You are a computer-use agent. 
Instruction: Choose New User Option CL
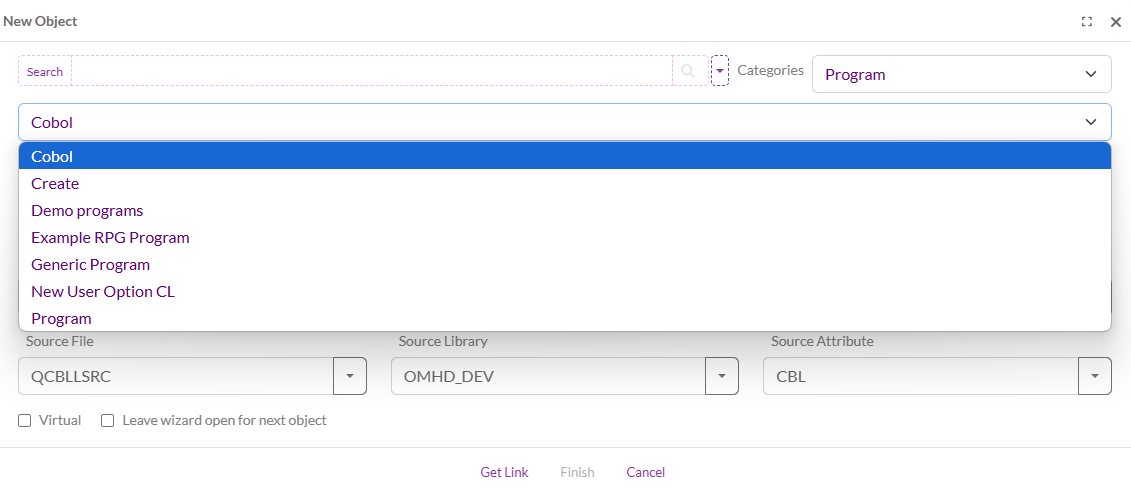pos(103,292)
